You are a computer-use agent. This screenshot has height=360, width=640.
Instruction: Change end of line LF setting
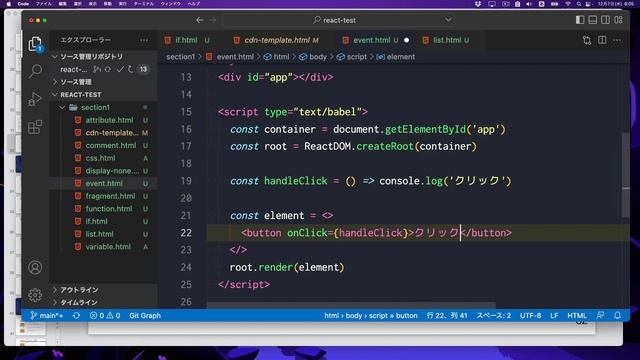point(554,316)
